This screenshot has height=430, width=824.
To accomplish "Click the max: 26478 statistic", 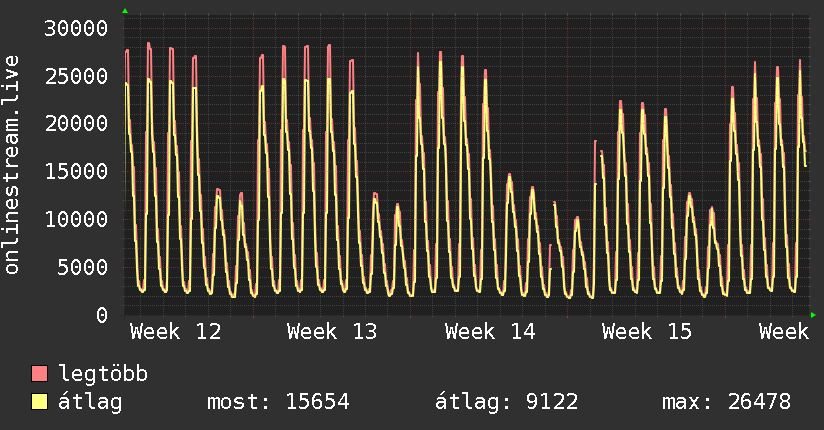I will coord(726,402).
